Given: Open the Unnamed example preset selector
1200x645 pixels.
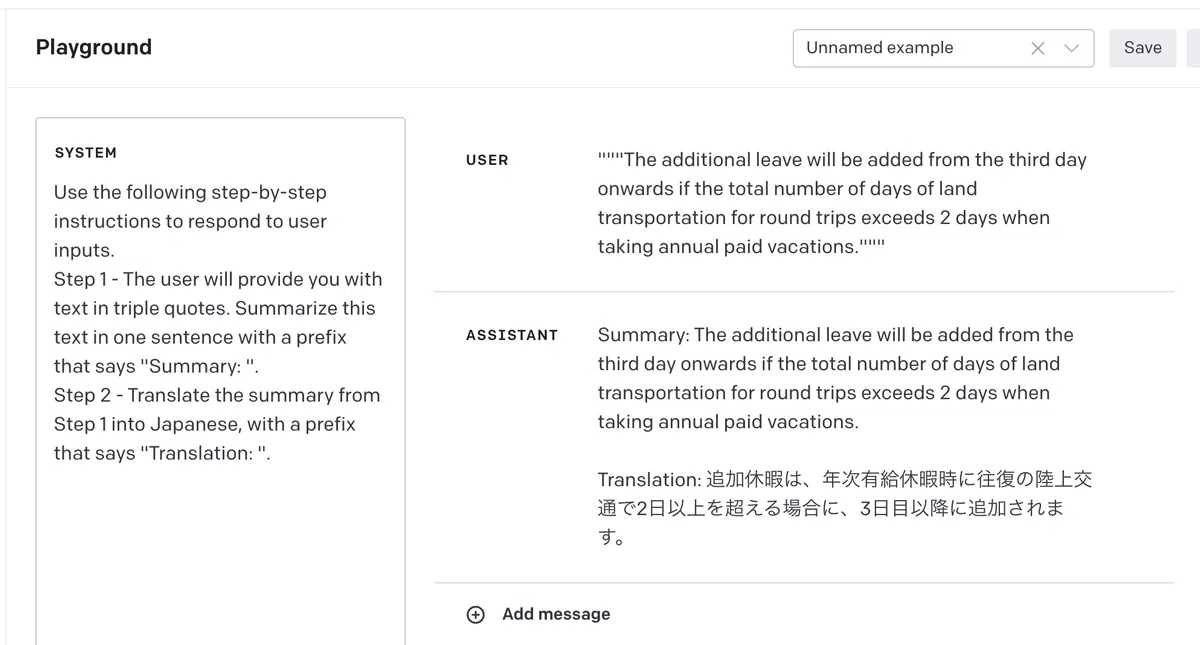Looking at the screenshot, I should coord(943,48).
